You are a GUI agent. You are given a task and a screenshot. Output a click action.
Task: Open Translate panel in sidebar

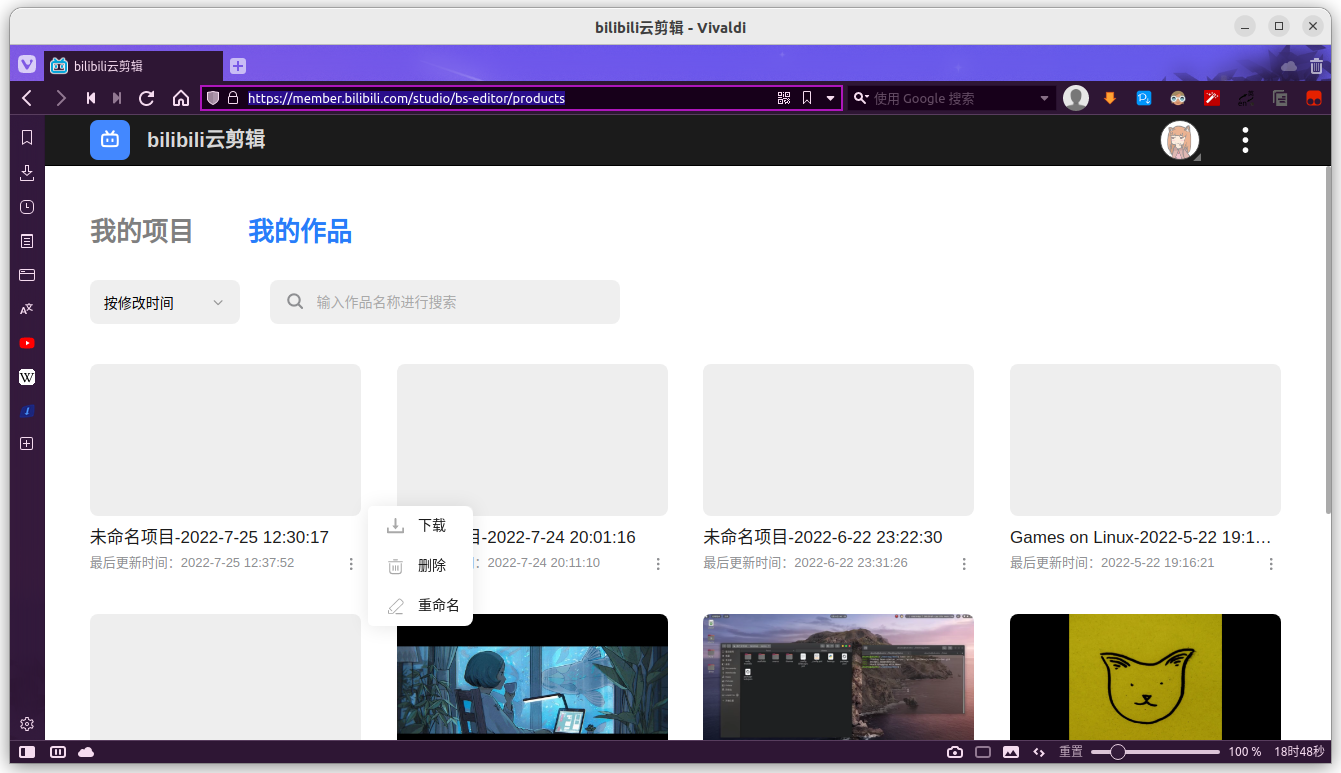coord(27,309)
